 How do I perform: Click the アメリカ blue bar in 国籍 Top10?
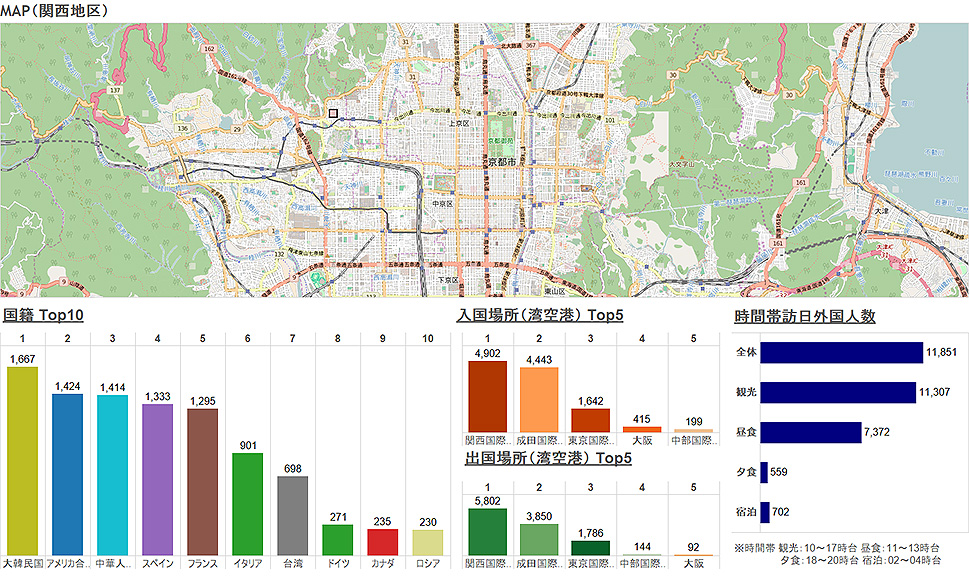pyautogui.click(x=67, y=474)
